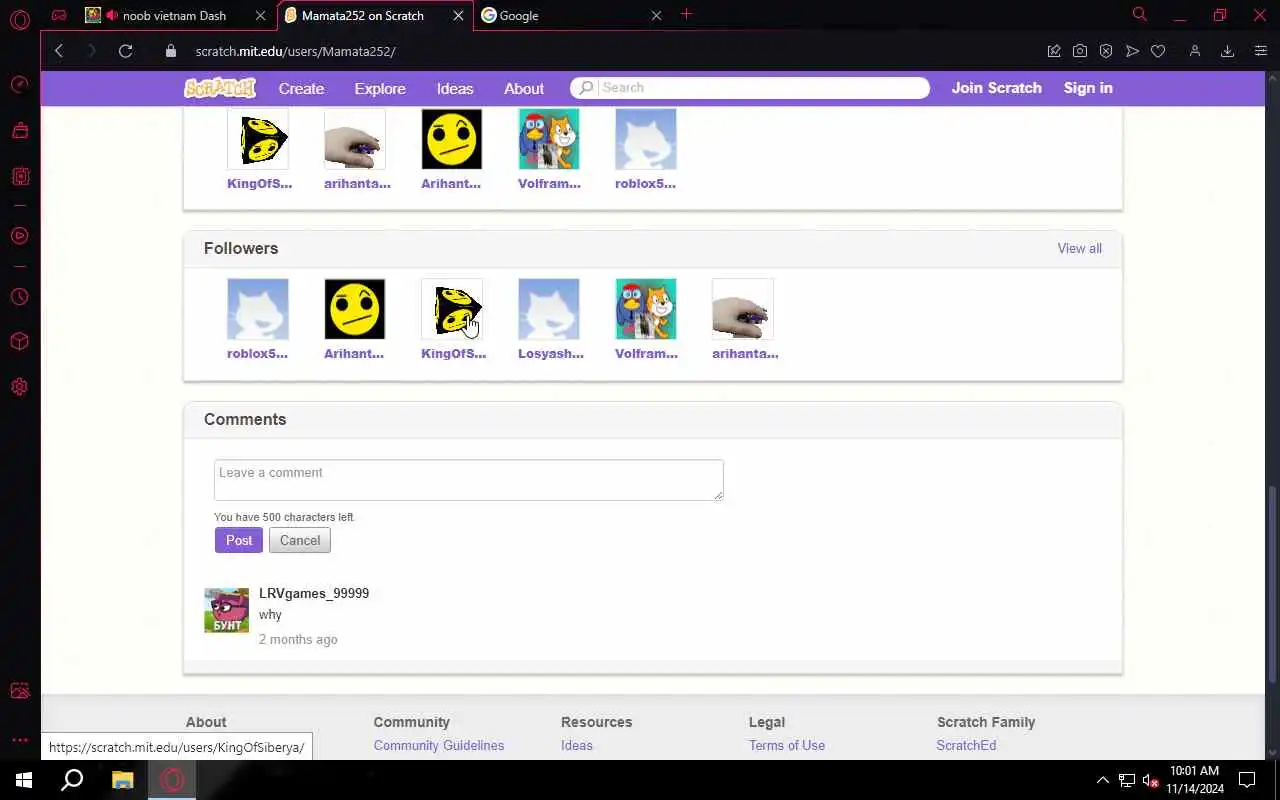Open ScratchEd footer link
Viewport: 1280px width, 800px height.
click(966, 745)
